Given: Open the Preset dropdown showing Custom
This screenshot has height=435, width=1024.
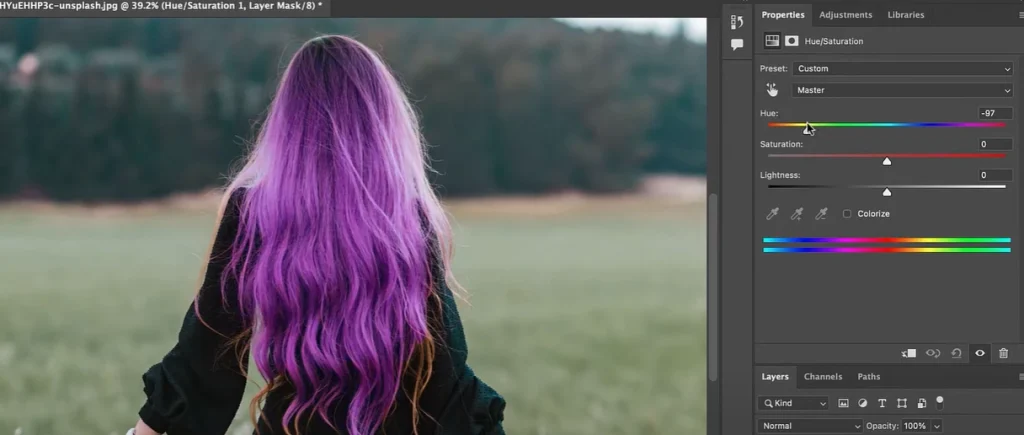Looking at the screenshot, I should pyautogui.click(x=902, y=69).
